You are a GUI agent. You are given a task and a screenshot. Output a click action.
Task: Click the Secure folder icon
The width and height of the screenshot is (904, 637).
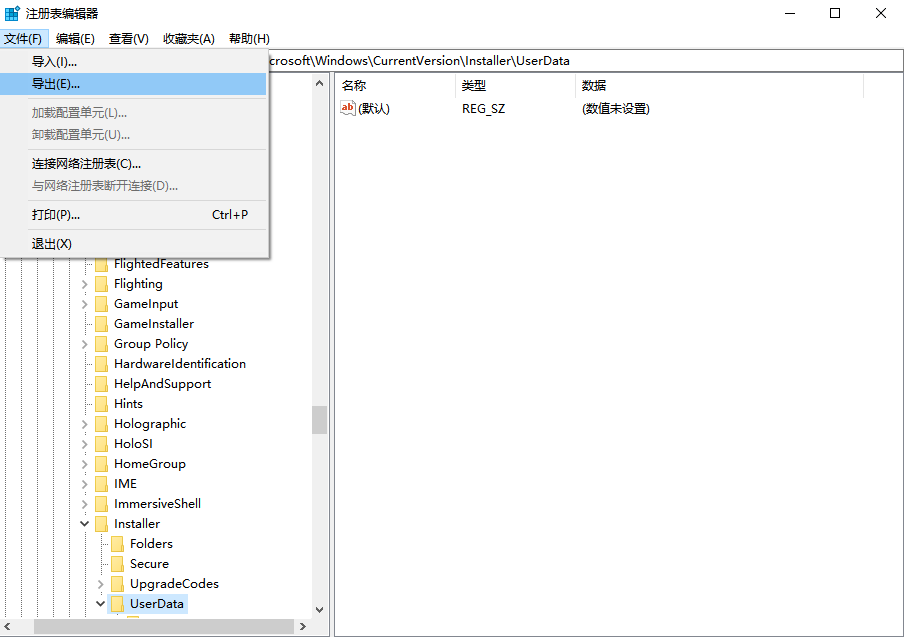point(117,564)
